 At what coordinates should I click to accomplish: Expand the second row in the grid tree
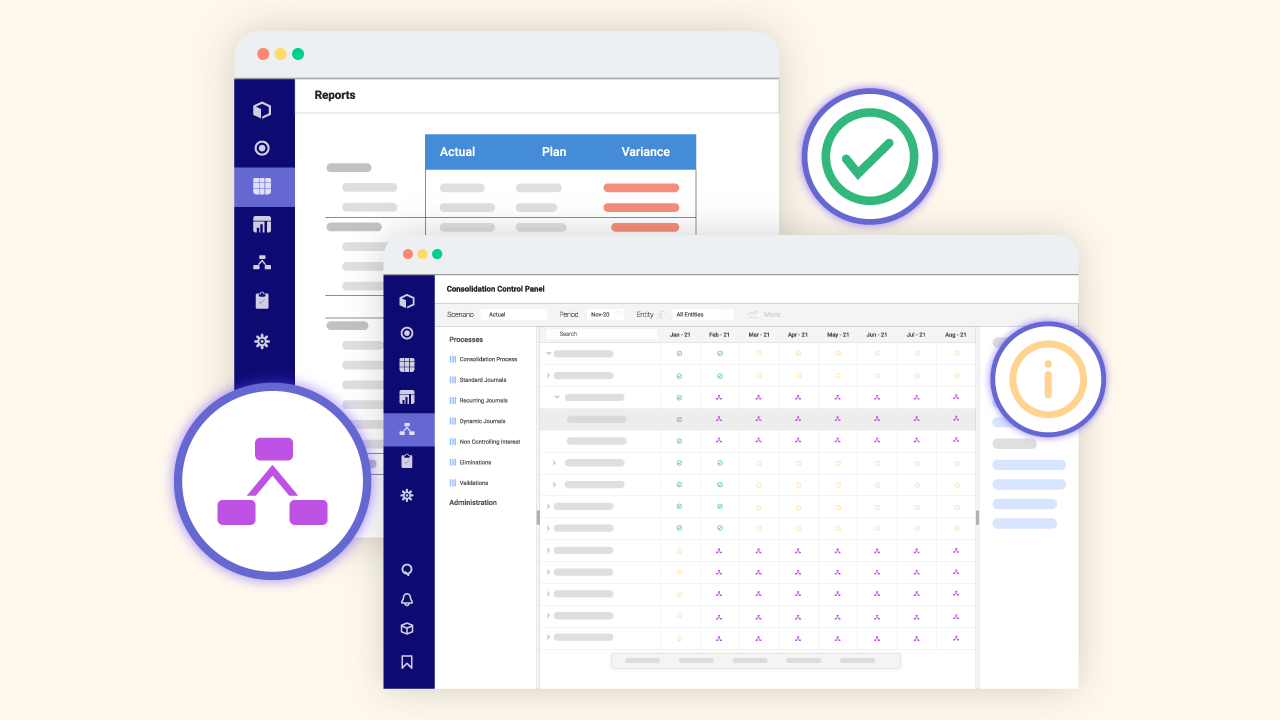coord(548,375)
